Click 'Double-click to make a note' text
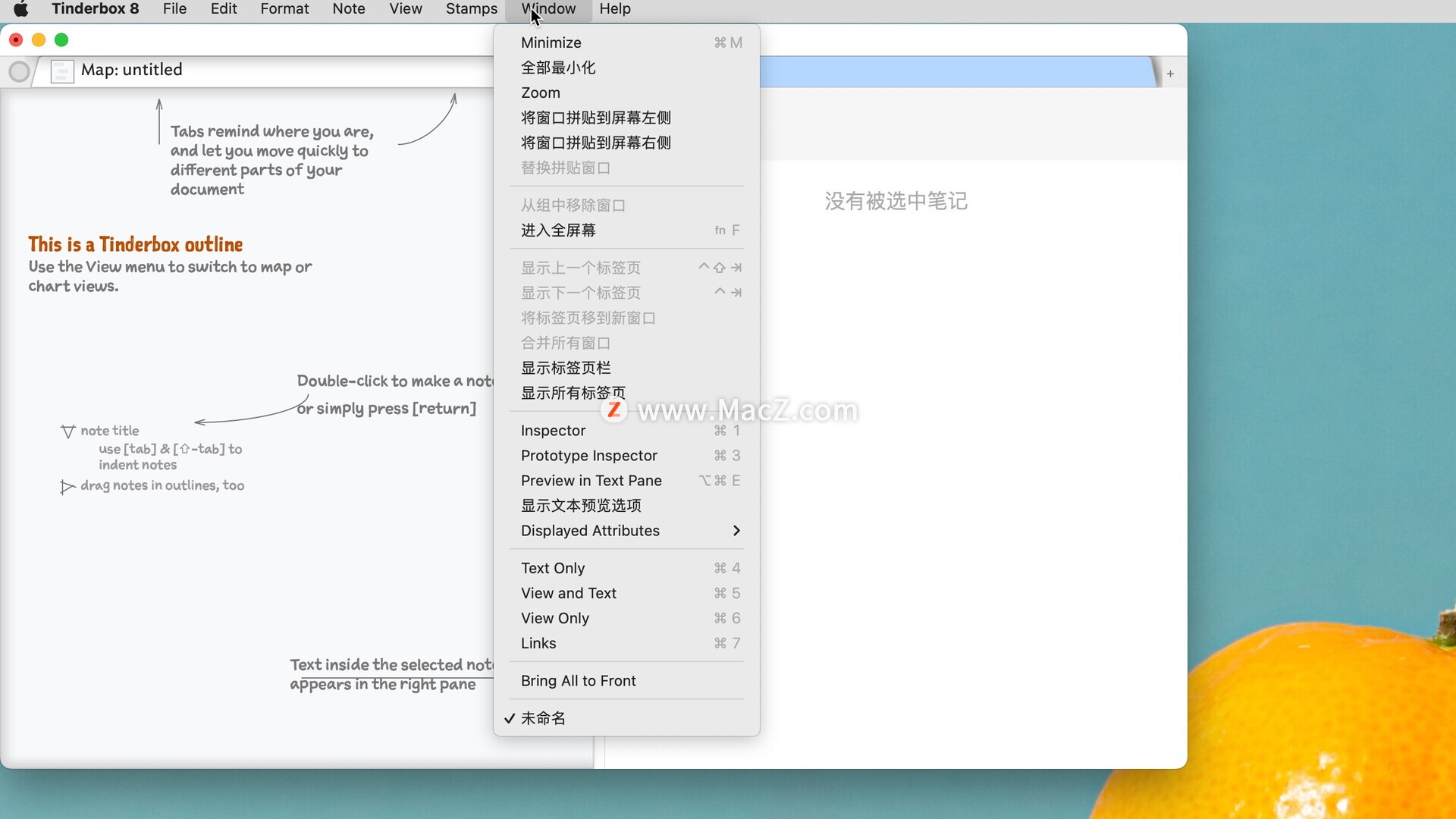 tap(394, 381)
